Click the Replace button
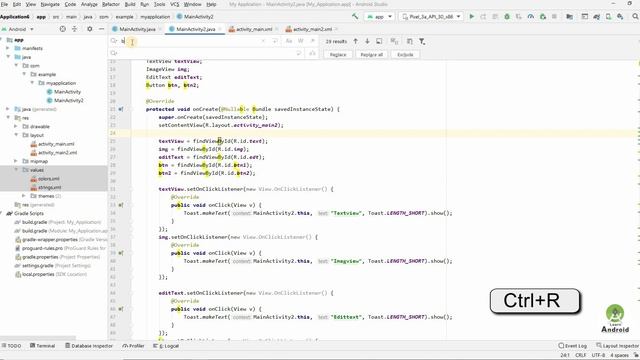Viewport: 640px width, 360px height. coord(338,54)
